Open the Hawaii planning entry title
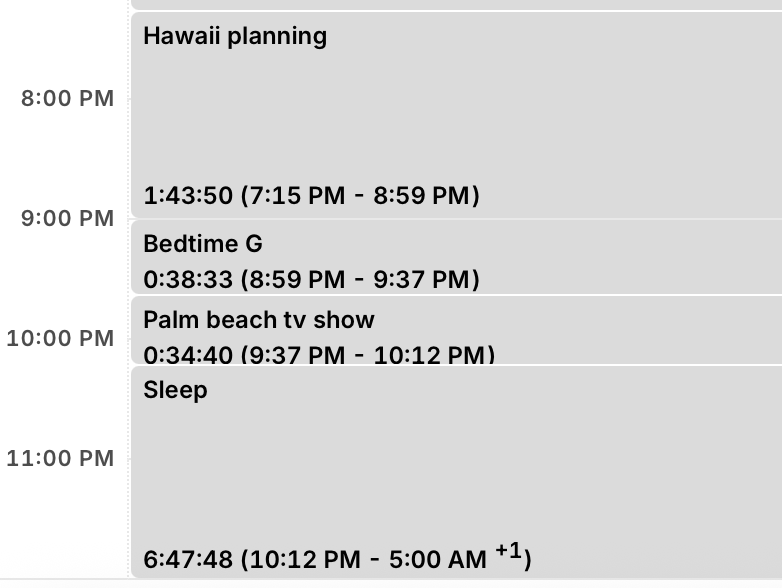 click(235, 37)
